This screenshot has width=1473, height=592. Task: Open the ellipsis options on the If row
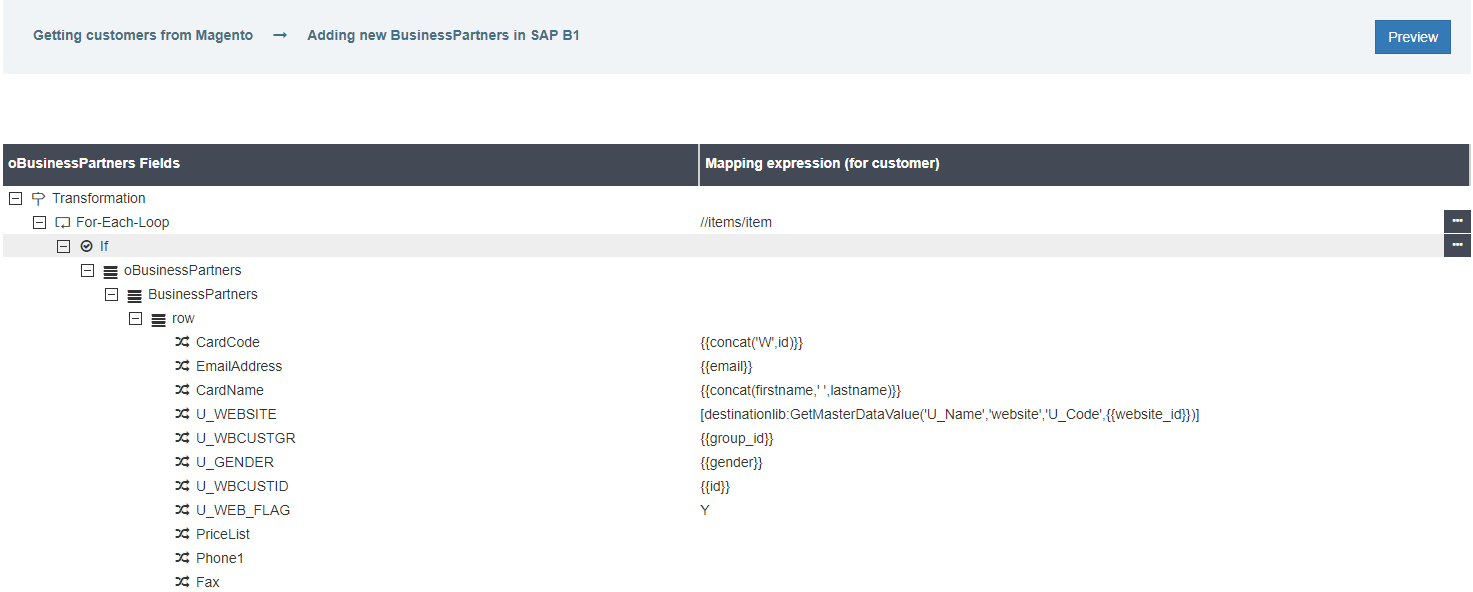(1457, 245)
